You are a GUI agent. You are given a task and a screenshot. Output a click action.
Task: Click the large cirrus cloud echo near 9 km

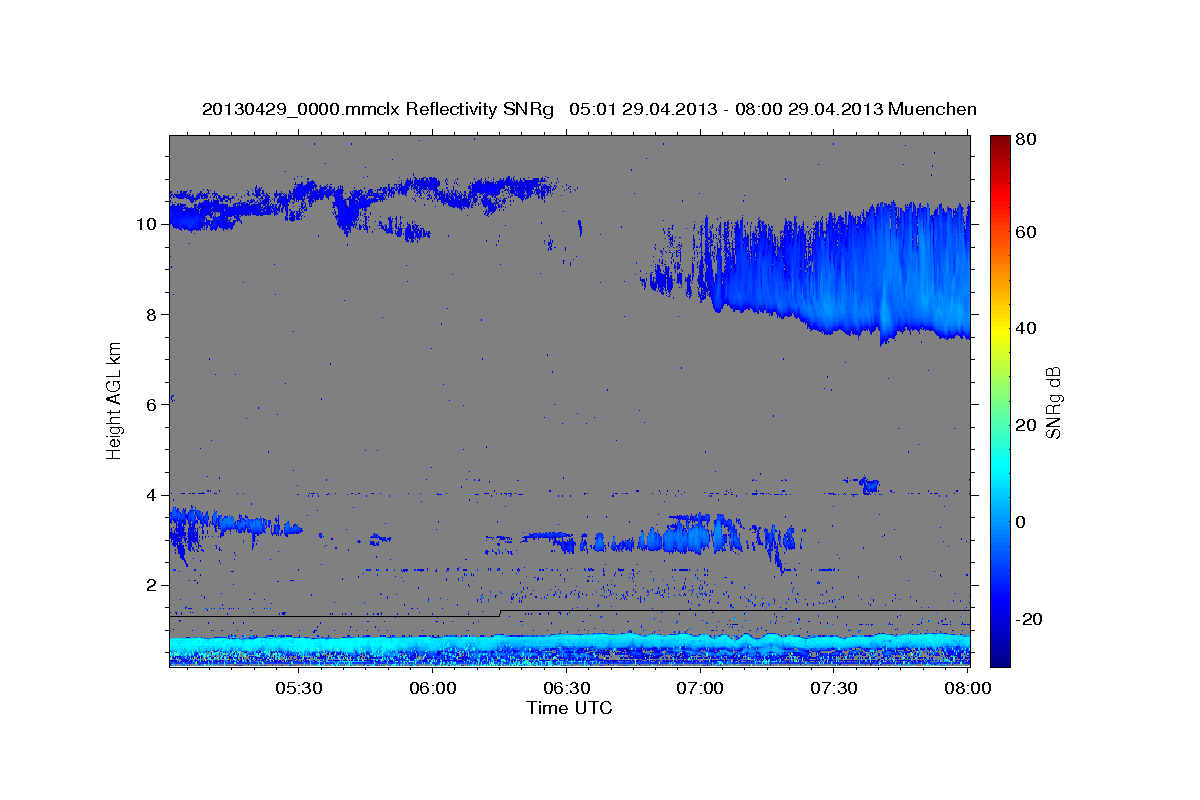click(x=840, y=272)
